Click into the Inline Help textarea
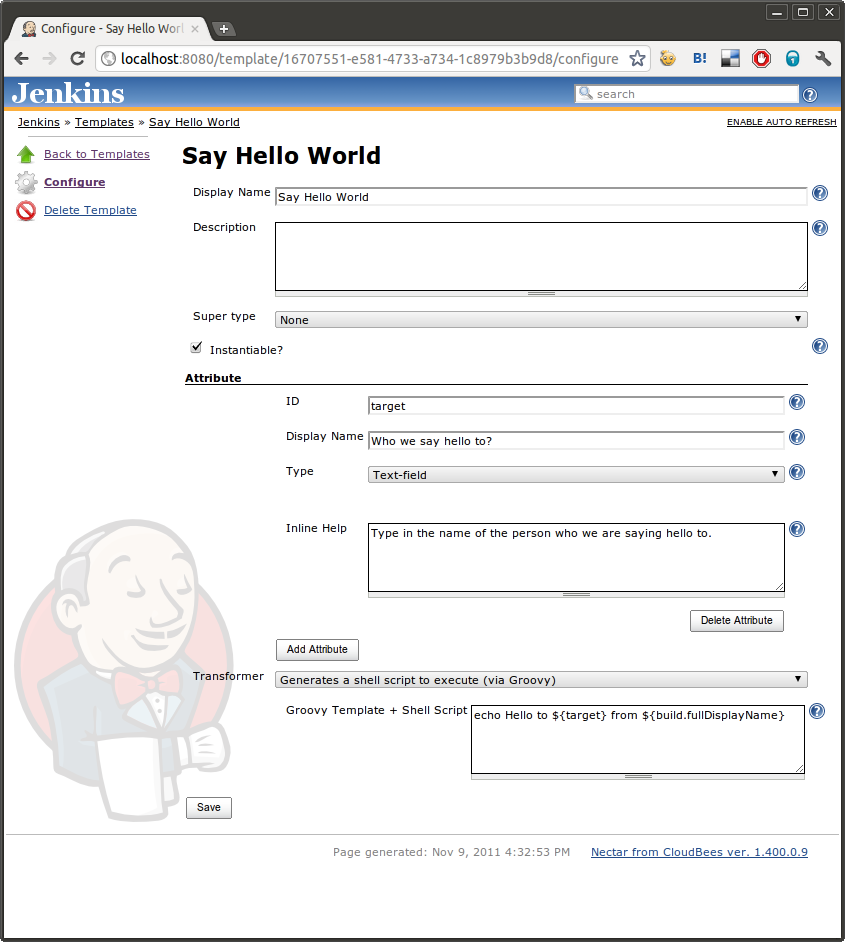Image resolution: width=845 pixels, height=942 pixels. 576,557
